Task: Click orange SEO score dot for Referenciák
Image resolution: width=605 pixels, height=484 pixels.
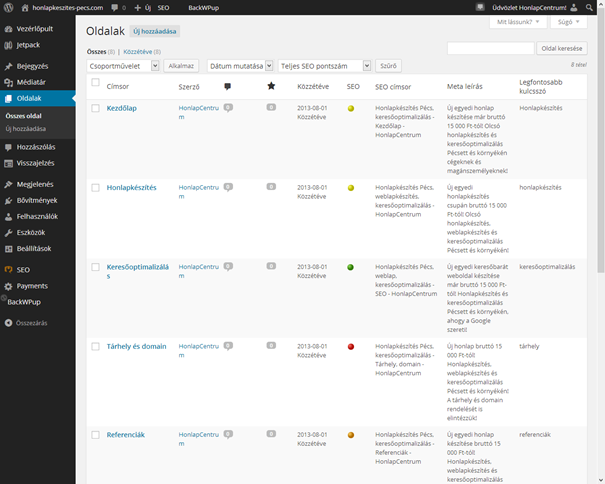Action: pyautogui.click(x=351, y=435)
